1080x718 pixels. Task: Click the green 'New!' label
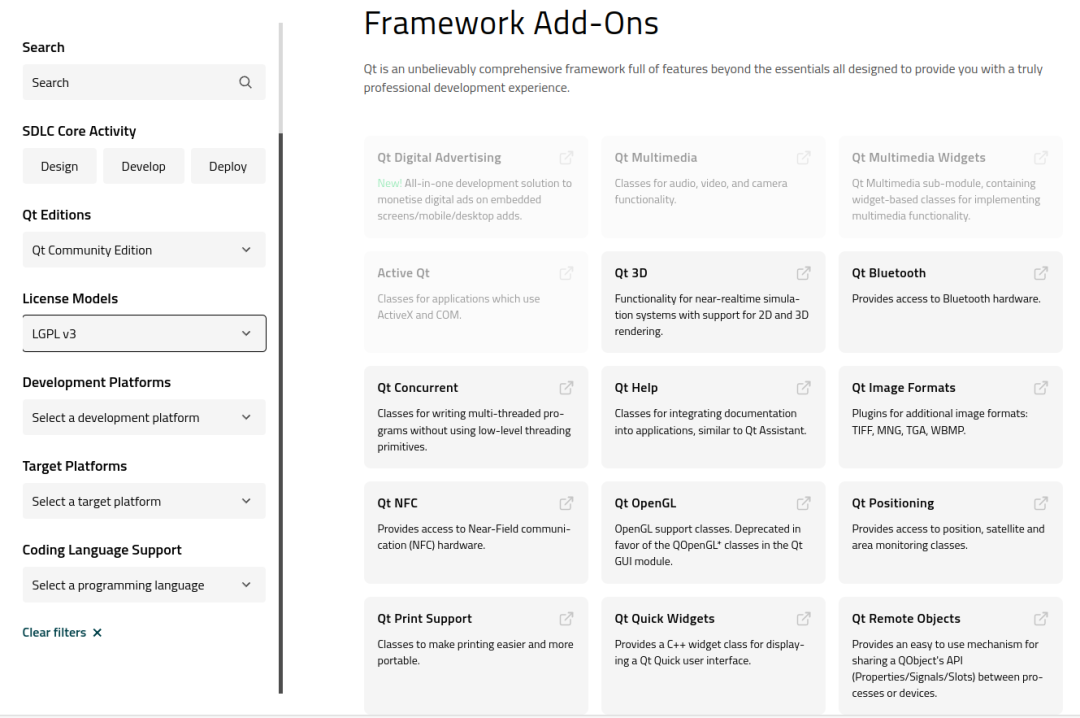389,183
